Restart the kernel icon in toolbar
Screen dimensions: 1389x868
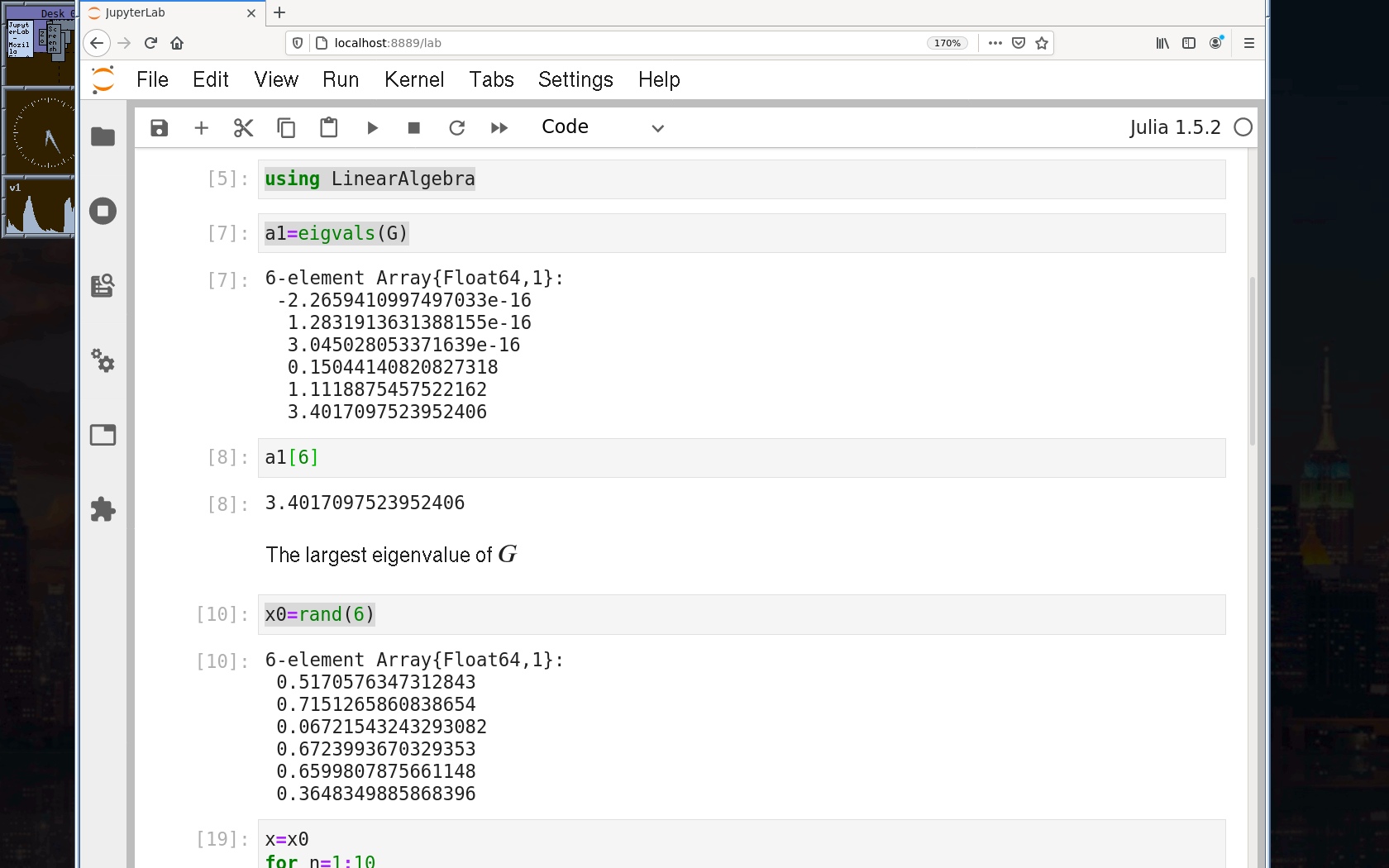coord(456,128)
